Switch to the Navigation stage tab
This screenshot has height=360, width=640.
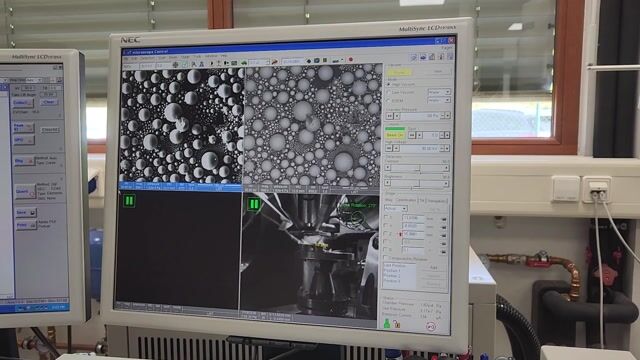[x=436, y=200]
